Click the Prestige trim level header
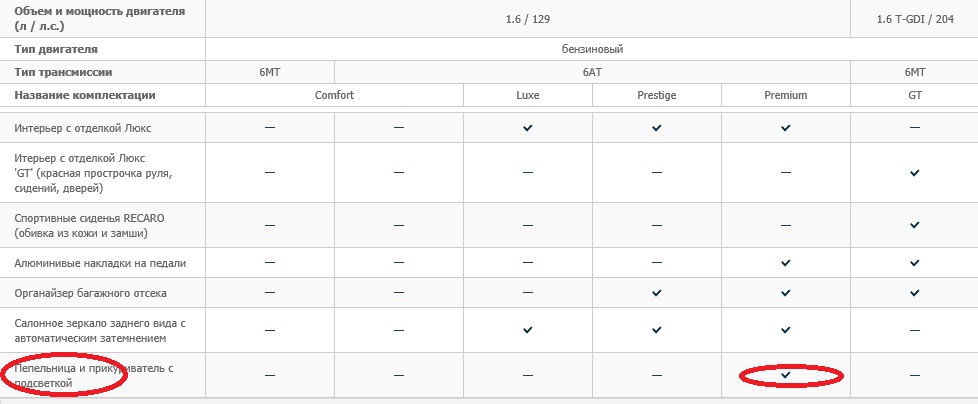978x404 pixels. pyautogui.click(x=657, y=95)
